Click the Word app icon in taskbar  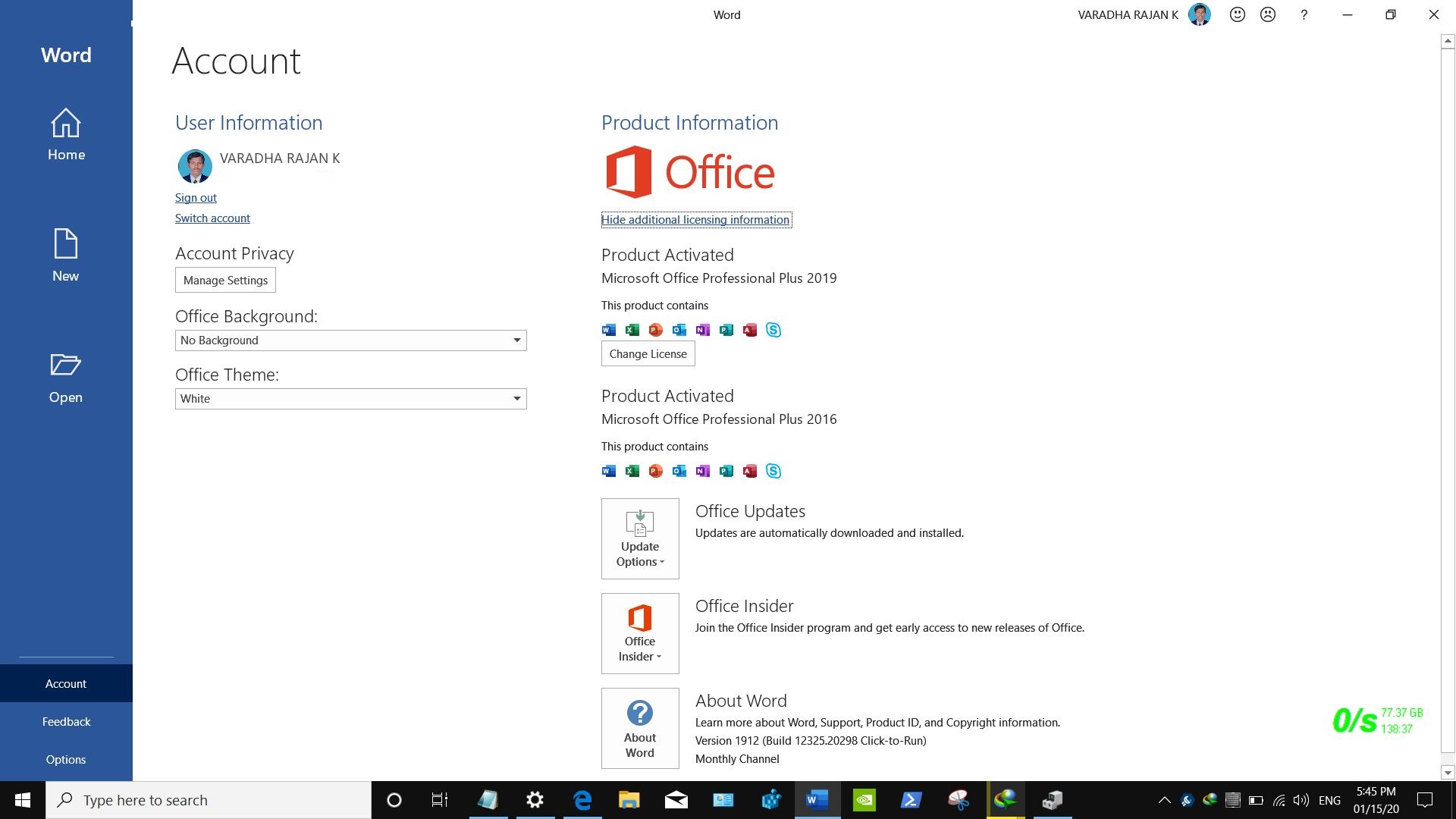(x=817, y=799)
